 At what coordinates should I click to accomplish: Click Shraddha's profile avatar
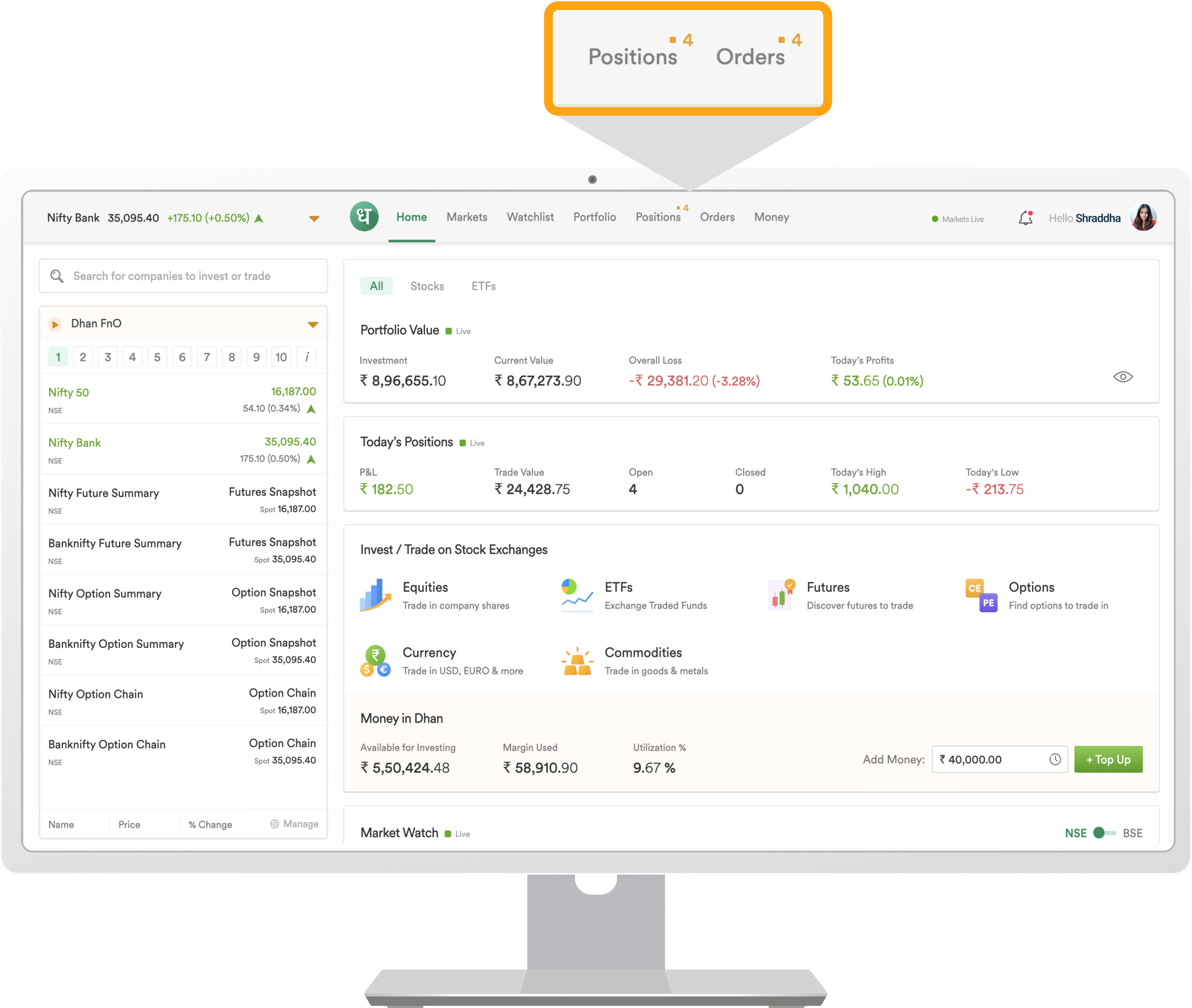tap(1144, 217)
